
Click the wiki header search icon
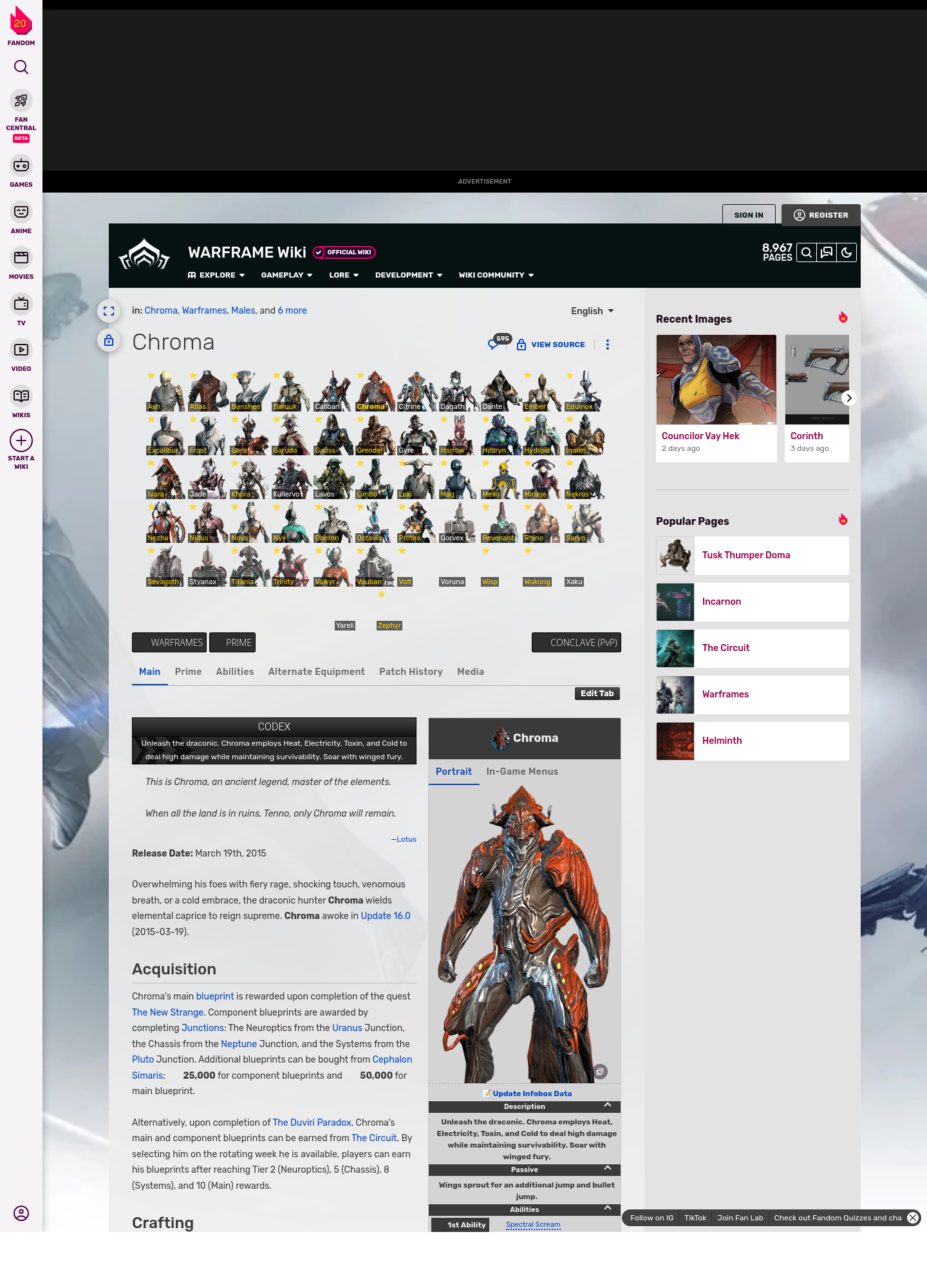807,252
